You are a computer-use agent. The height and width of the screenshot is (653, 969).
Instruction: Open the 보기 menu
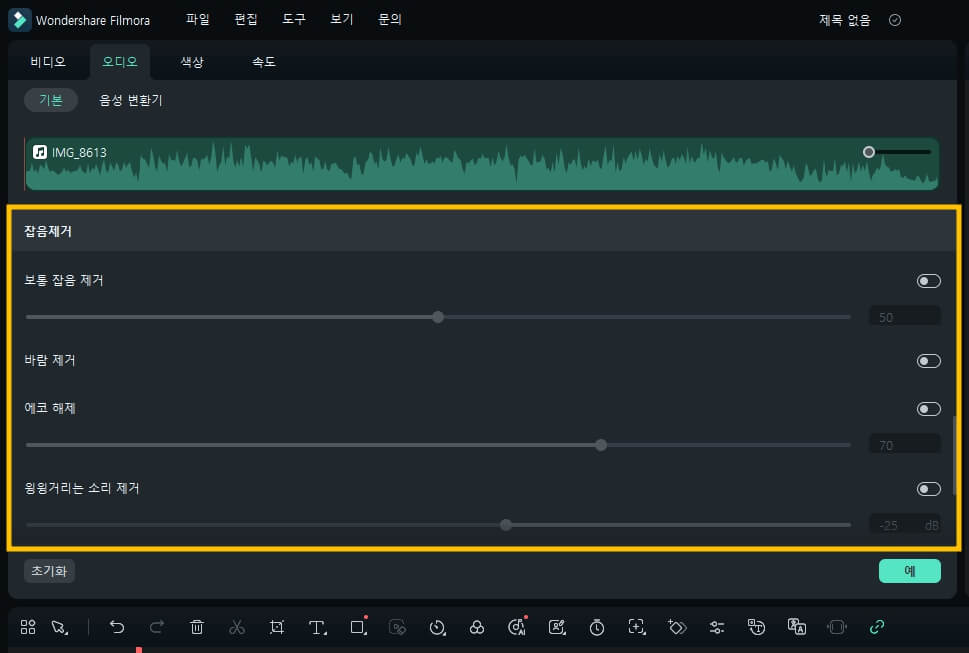coord(342,20)
